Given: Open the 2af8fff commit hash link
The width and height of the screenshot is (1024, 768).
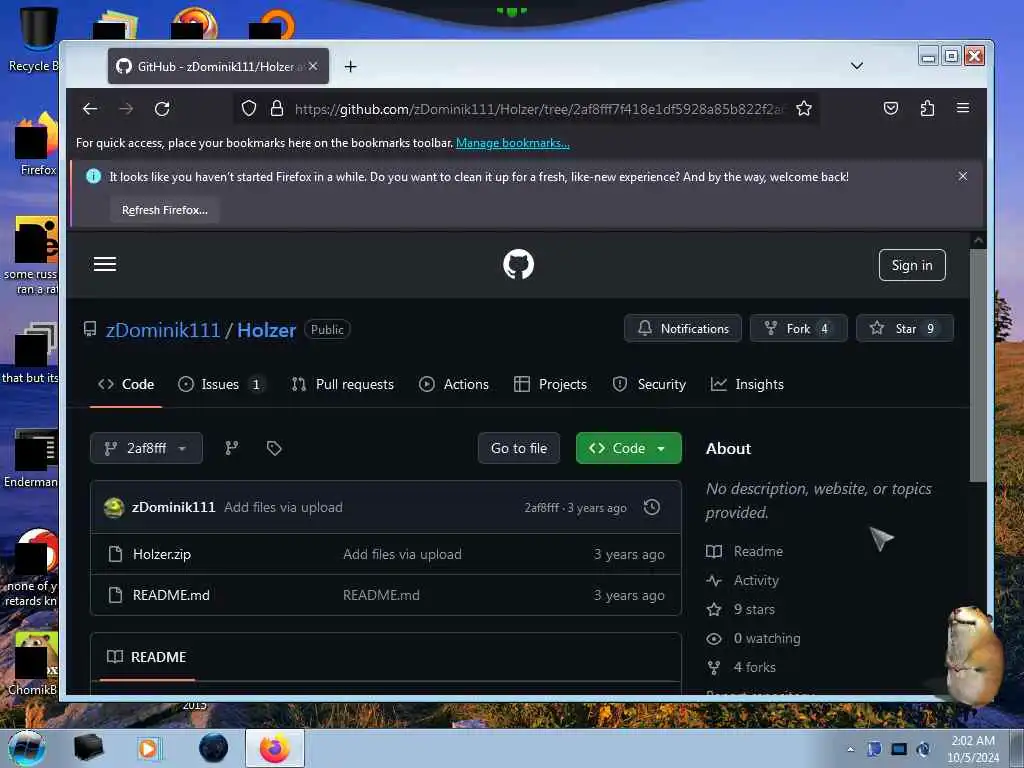Looking at the screenshot, I should (541, 508).
